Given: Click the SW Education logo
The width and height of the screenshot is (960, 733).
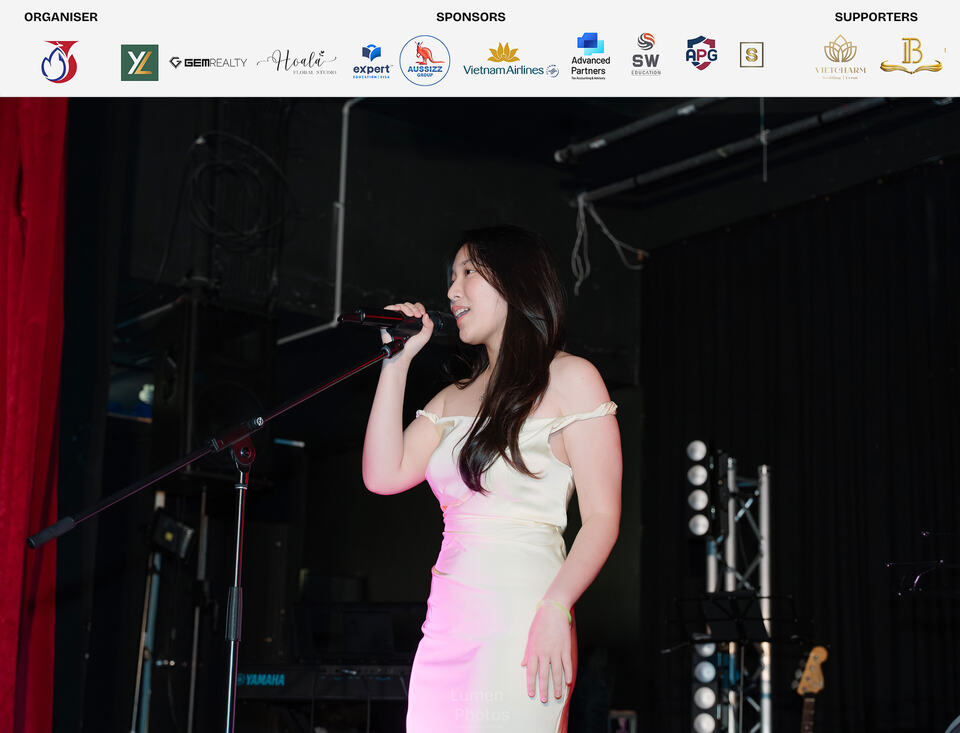Looking at the screenshot, I should (646, 55).
